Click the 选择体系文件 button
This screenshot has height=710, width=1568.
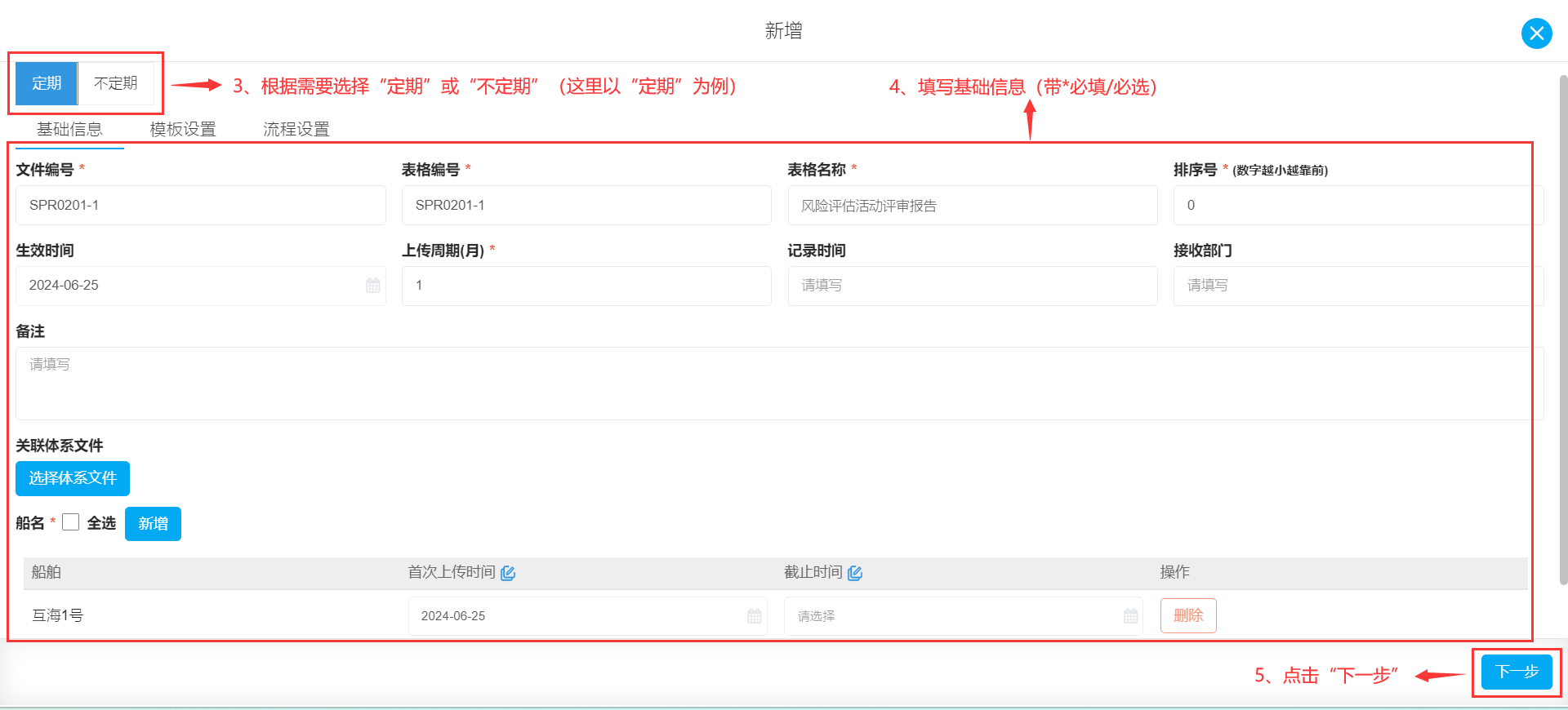click(73, 478)
